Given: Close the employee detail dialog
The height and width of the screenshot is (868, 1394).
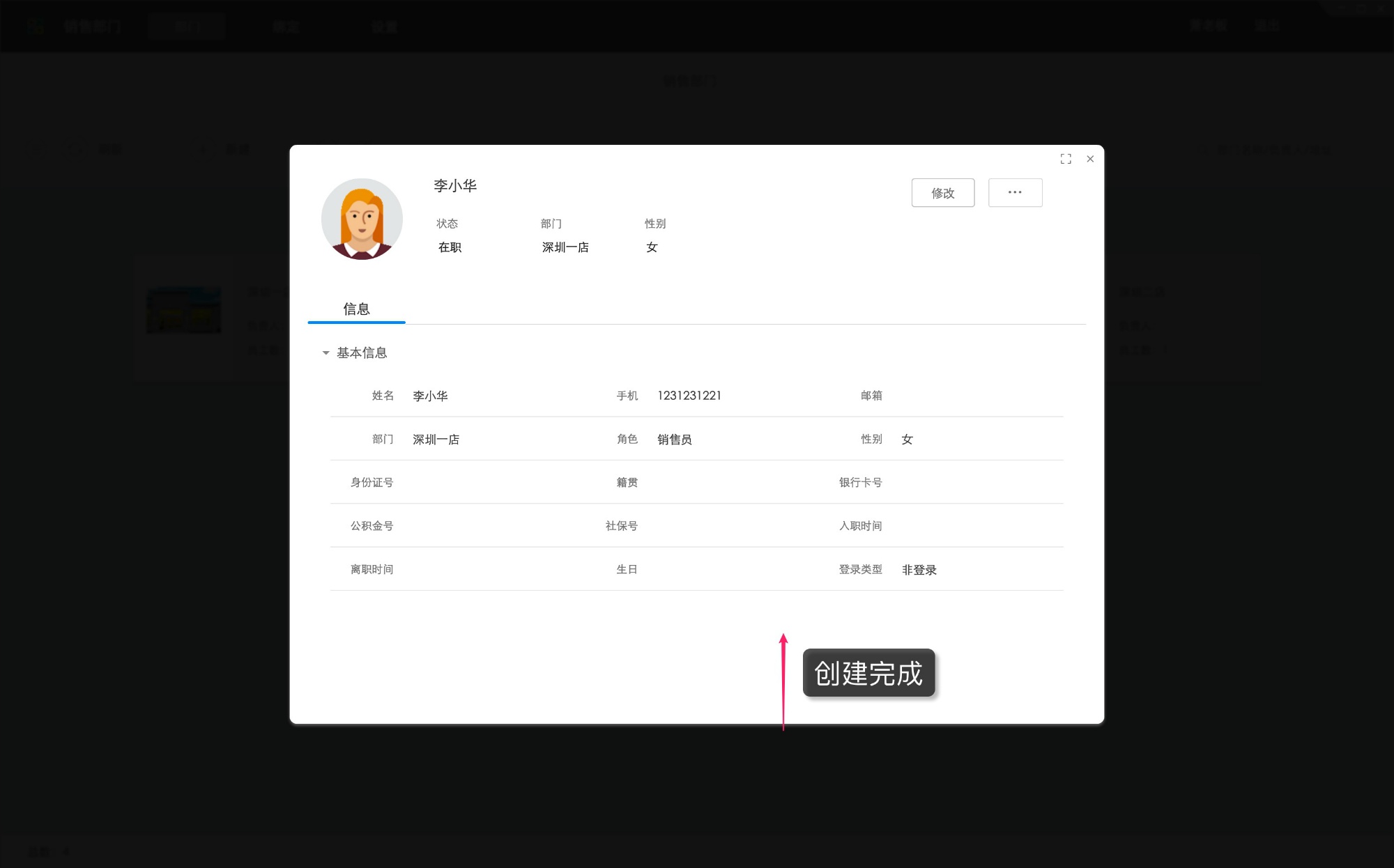Looking at the screenshot, I should (1090, 159).
